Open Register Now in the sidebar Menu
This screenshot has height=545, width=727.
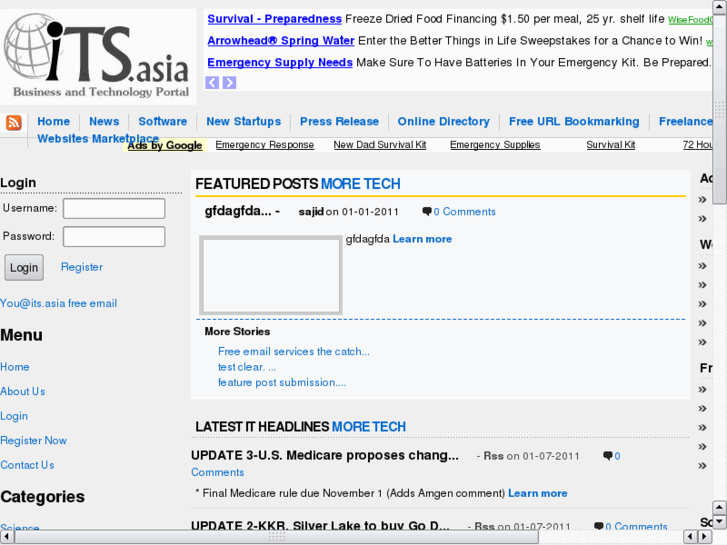[x=33, y=441]
